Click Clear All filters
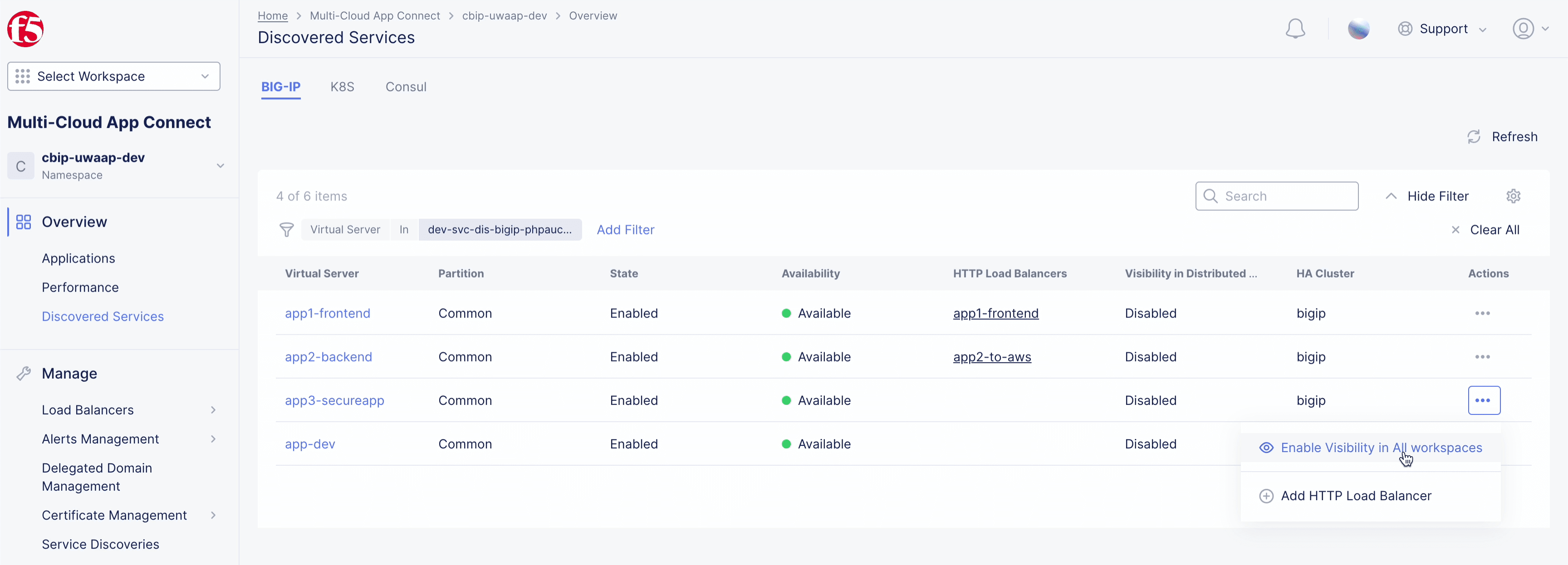Viewport: 1568px width, 565px height. point(1494,230)
